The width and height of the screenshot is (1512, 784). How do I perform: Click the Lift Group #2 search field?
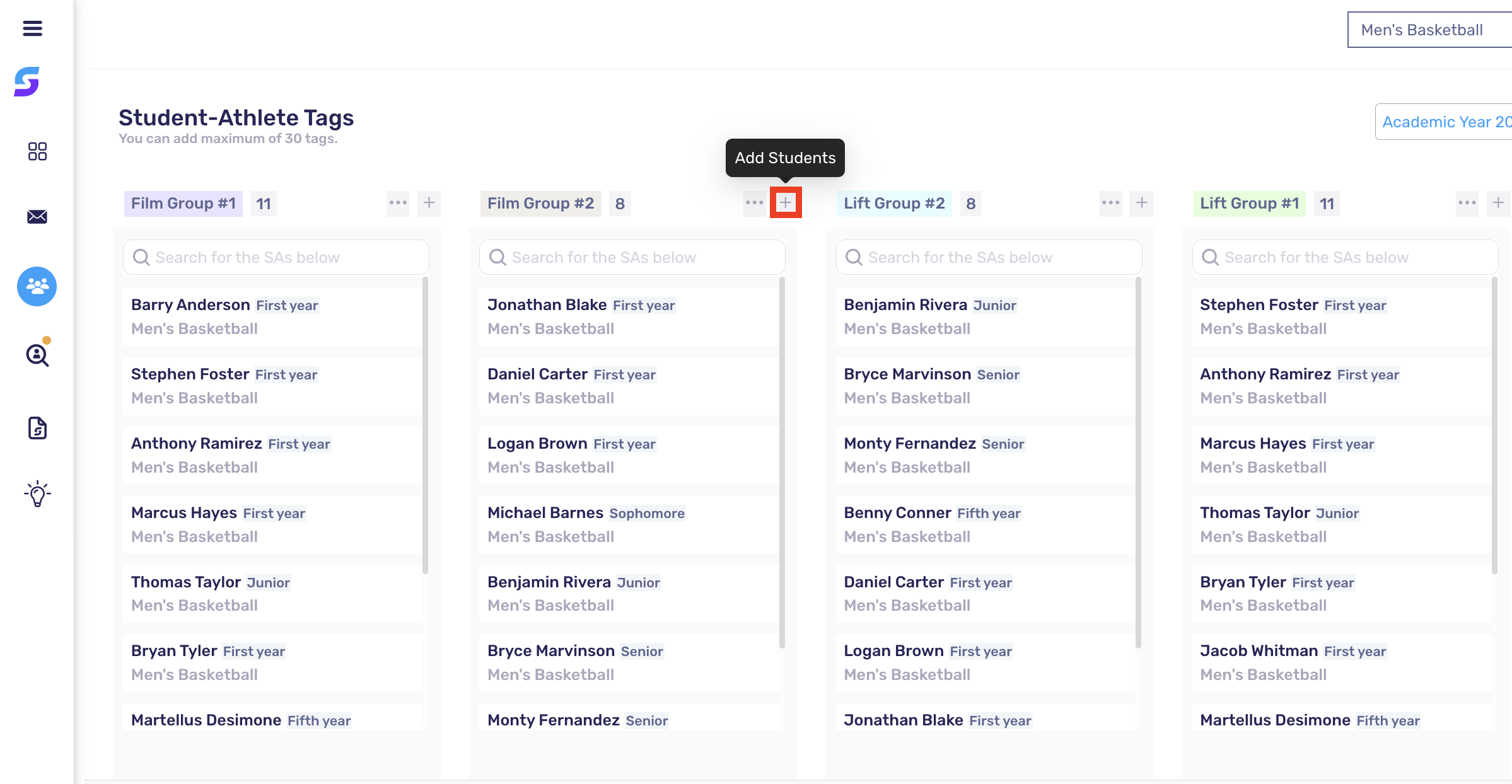pos(989,257)
